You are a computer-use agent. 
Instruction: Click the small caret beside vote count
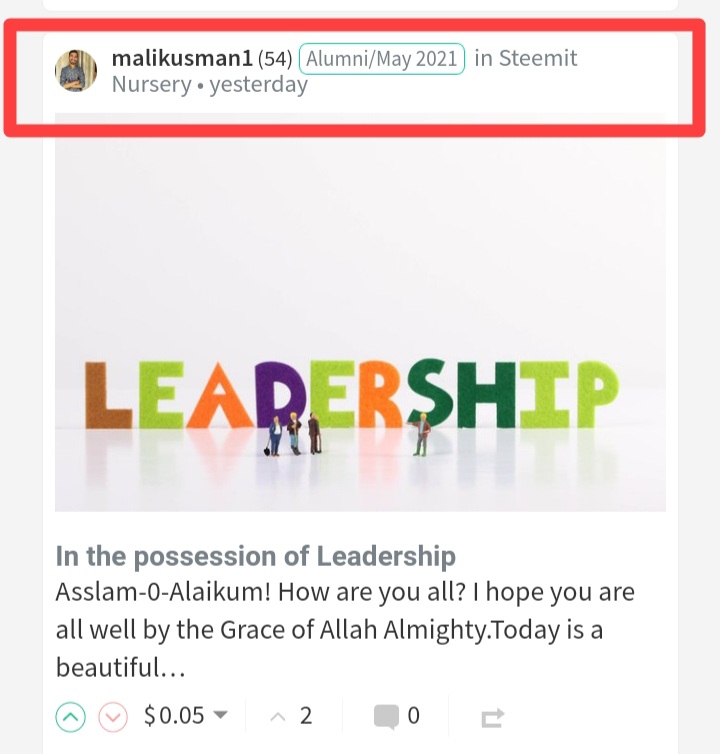pyautogui.click(x=278, y=717)
